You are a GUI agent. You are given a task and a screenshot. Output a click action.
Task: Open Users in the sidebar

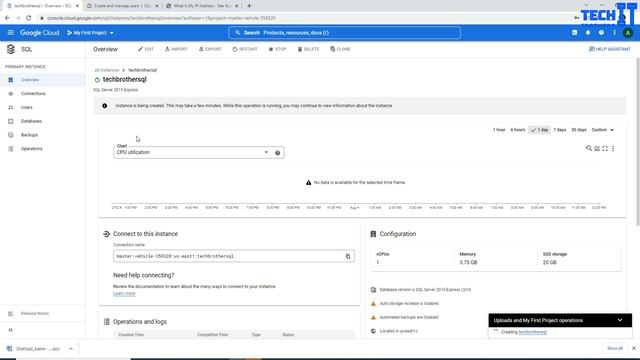42,107
